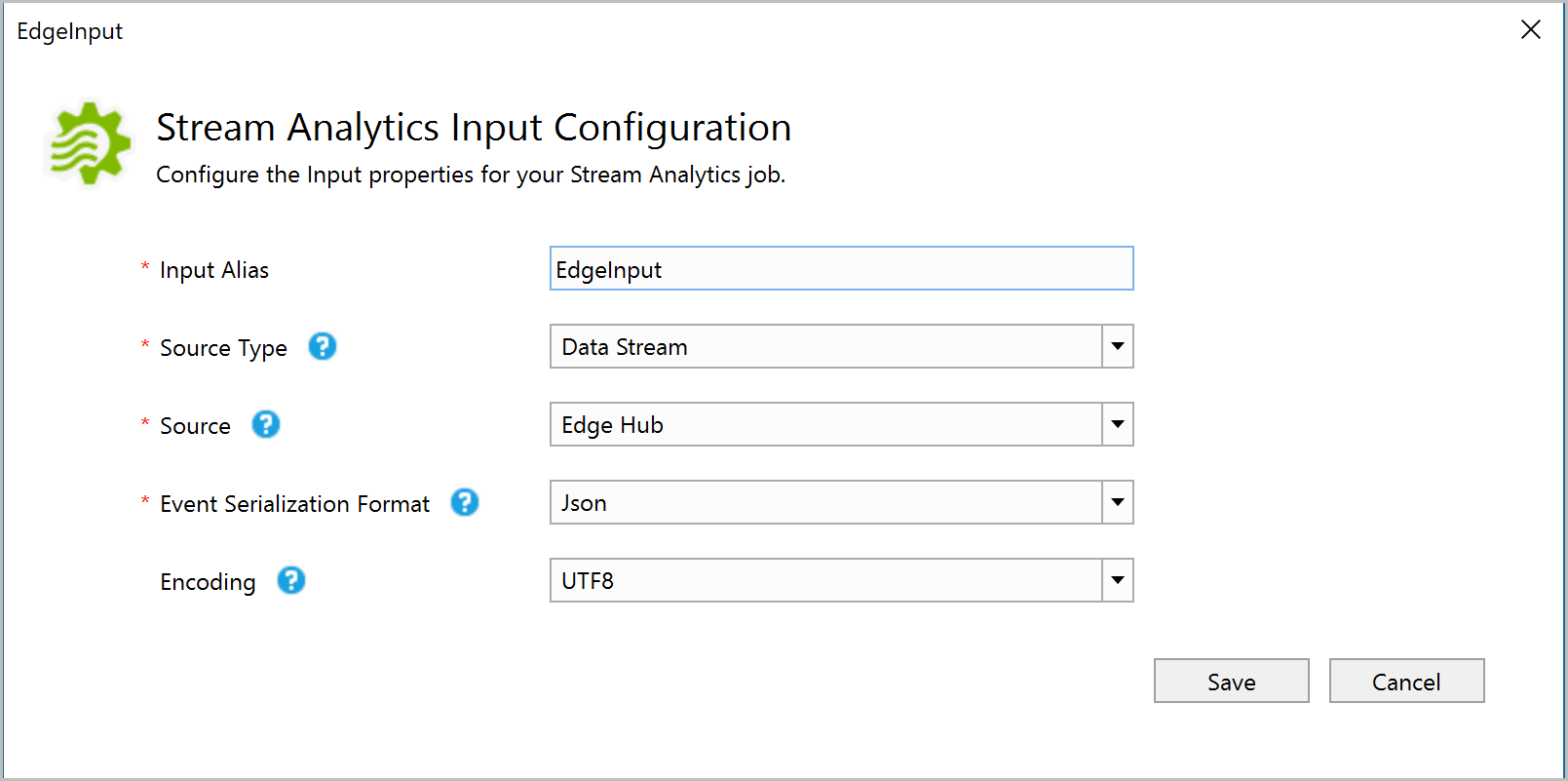Viewport: 1568px width, 781px height.
Task: Click the Source Type help icon
Action: [x=323, y=346]
